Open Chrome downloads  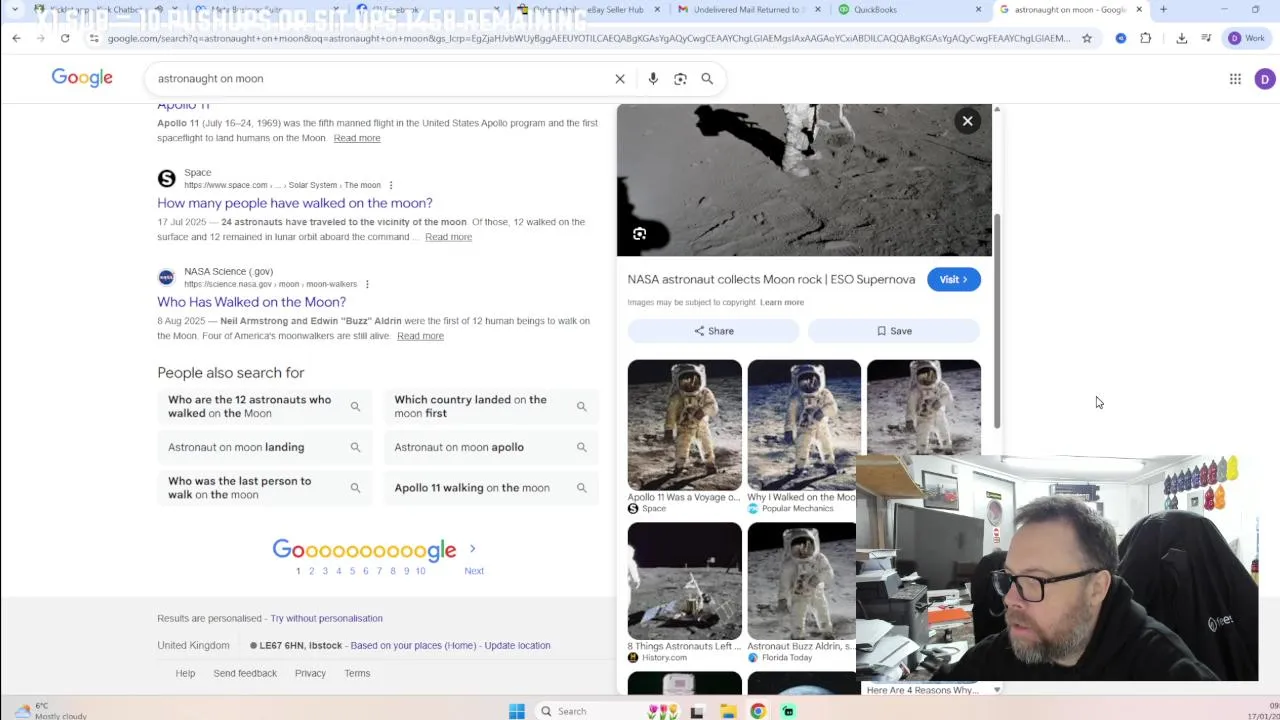pyautogui.click(x=1182, y=38)
